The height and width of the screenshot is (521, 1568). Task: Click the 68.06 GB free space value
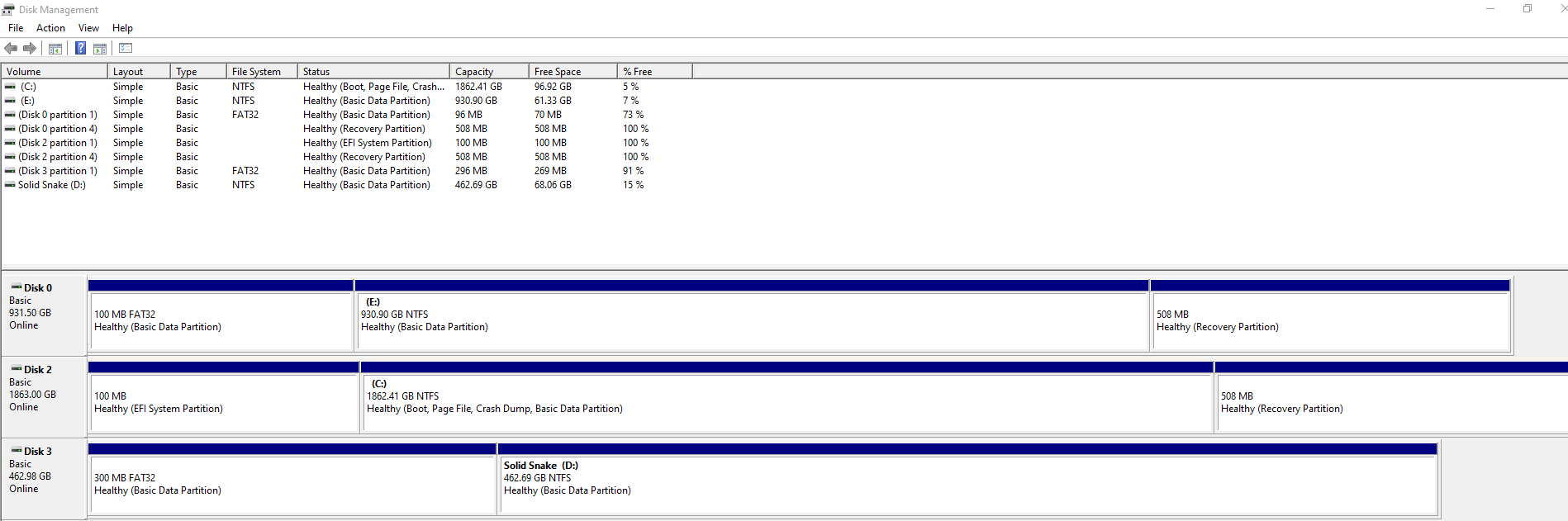[x=553, y=185]
